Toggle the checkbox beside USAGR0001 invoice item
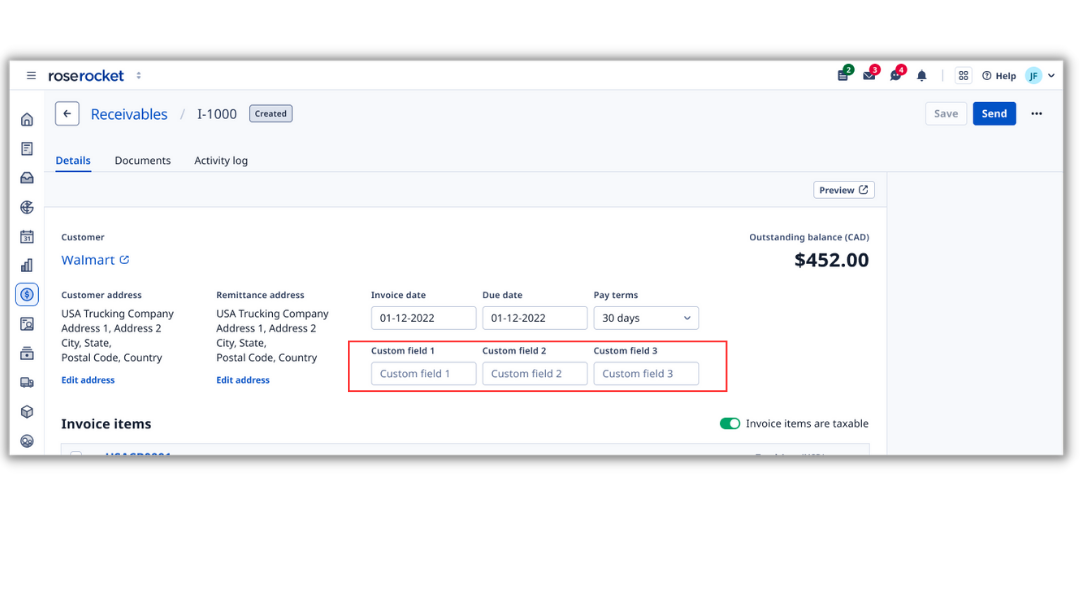 tap(76, 455)
